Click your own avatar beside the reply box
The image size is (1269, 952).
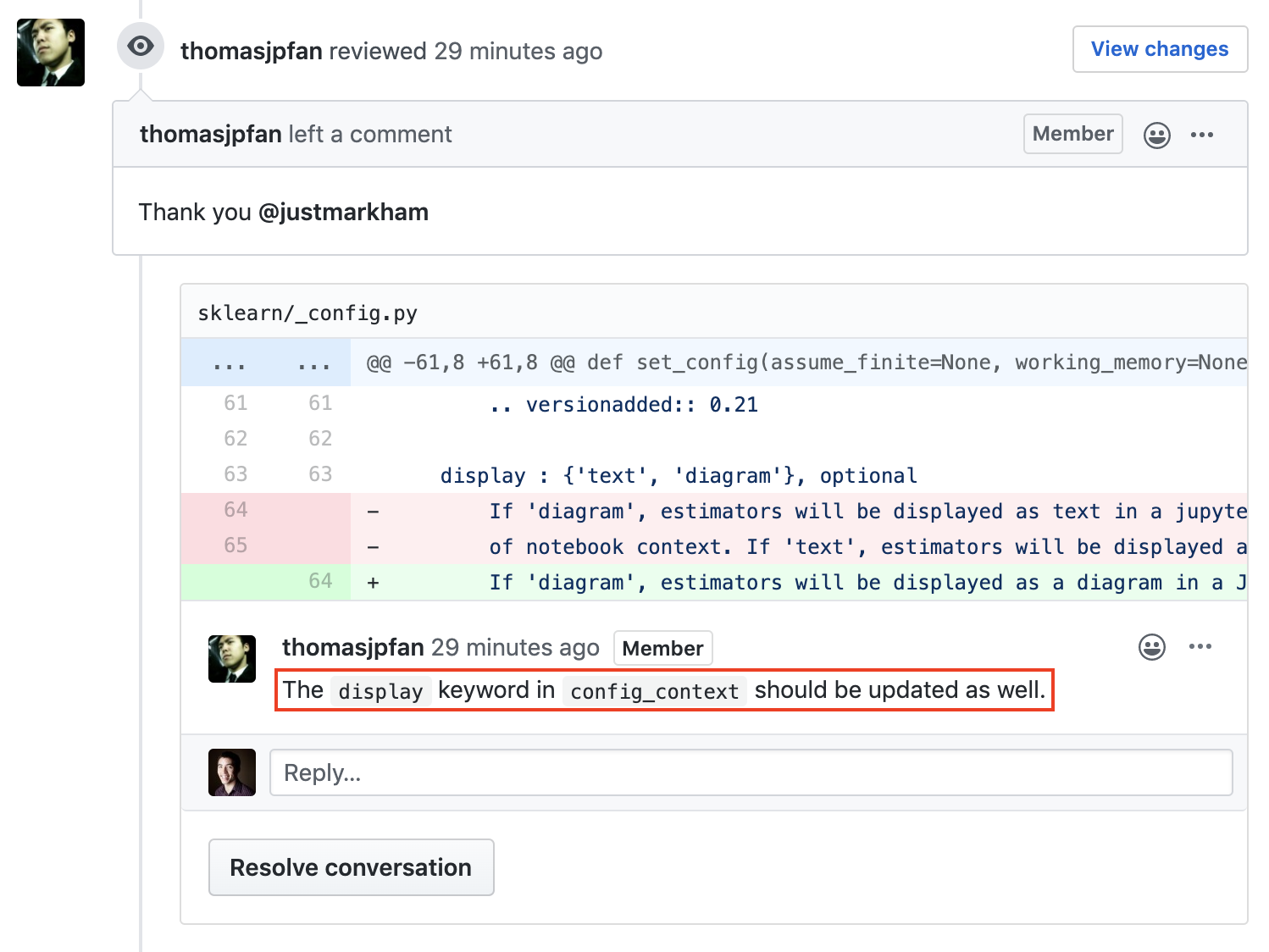[232, 772]
